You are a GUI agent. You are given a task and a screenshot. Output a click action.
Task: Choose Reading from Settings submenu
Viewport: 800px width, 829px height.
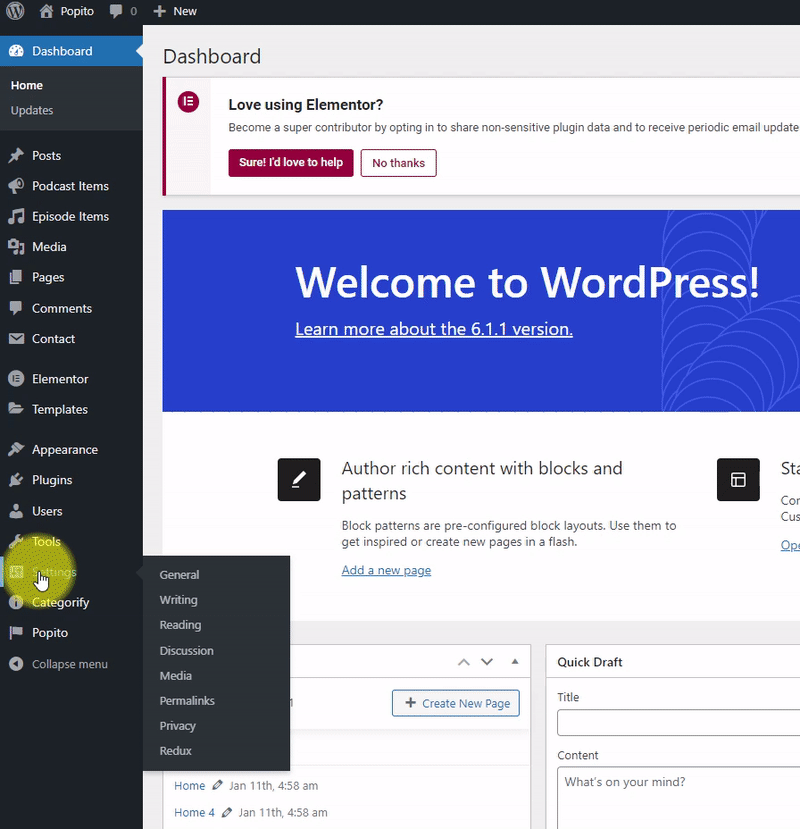tap(180, 625)
